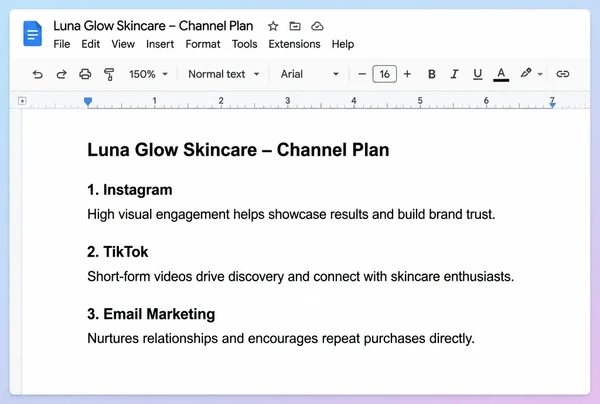
Task: Check cloud save status icon
Action: (317, 26)
